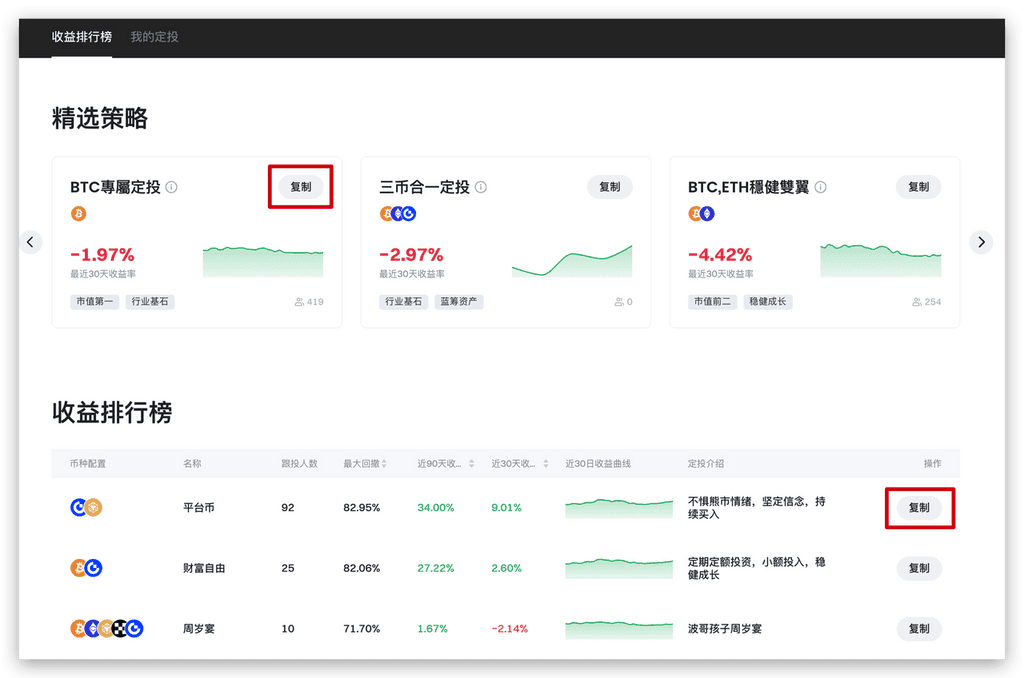Viewport: 1024px width, 678px height.
Task: Click coin icons in 周岁宴 row
Action: pos(107,629)
